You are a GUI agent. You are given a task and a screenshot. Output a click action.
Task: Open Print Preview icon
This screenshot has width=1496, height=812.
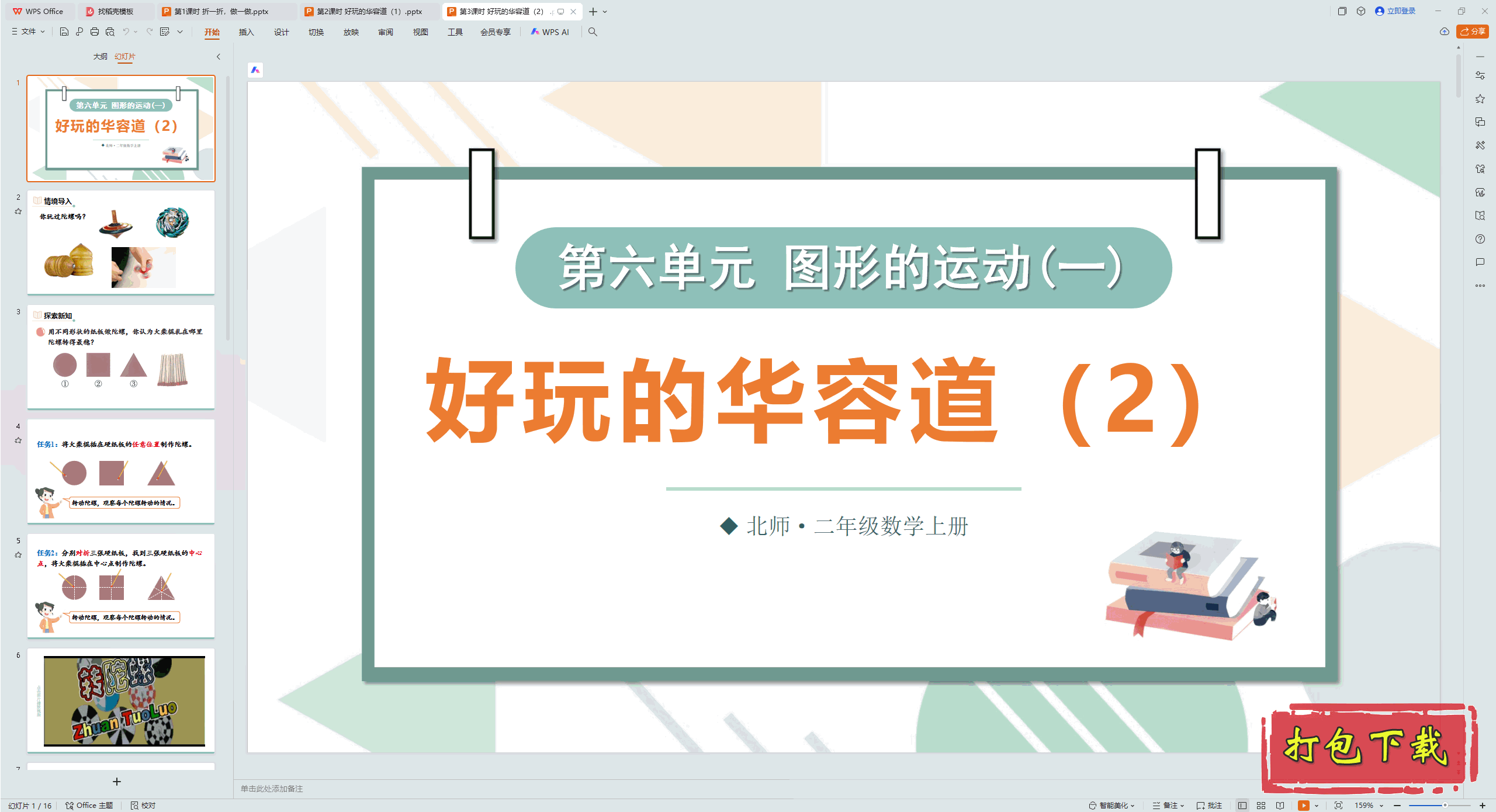(x=110, y=32)
